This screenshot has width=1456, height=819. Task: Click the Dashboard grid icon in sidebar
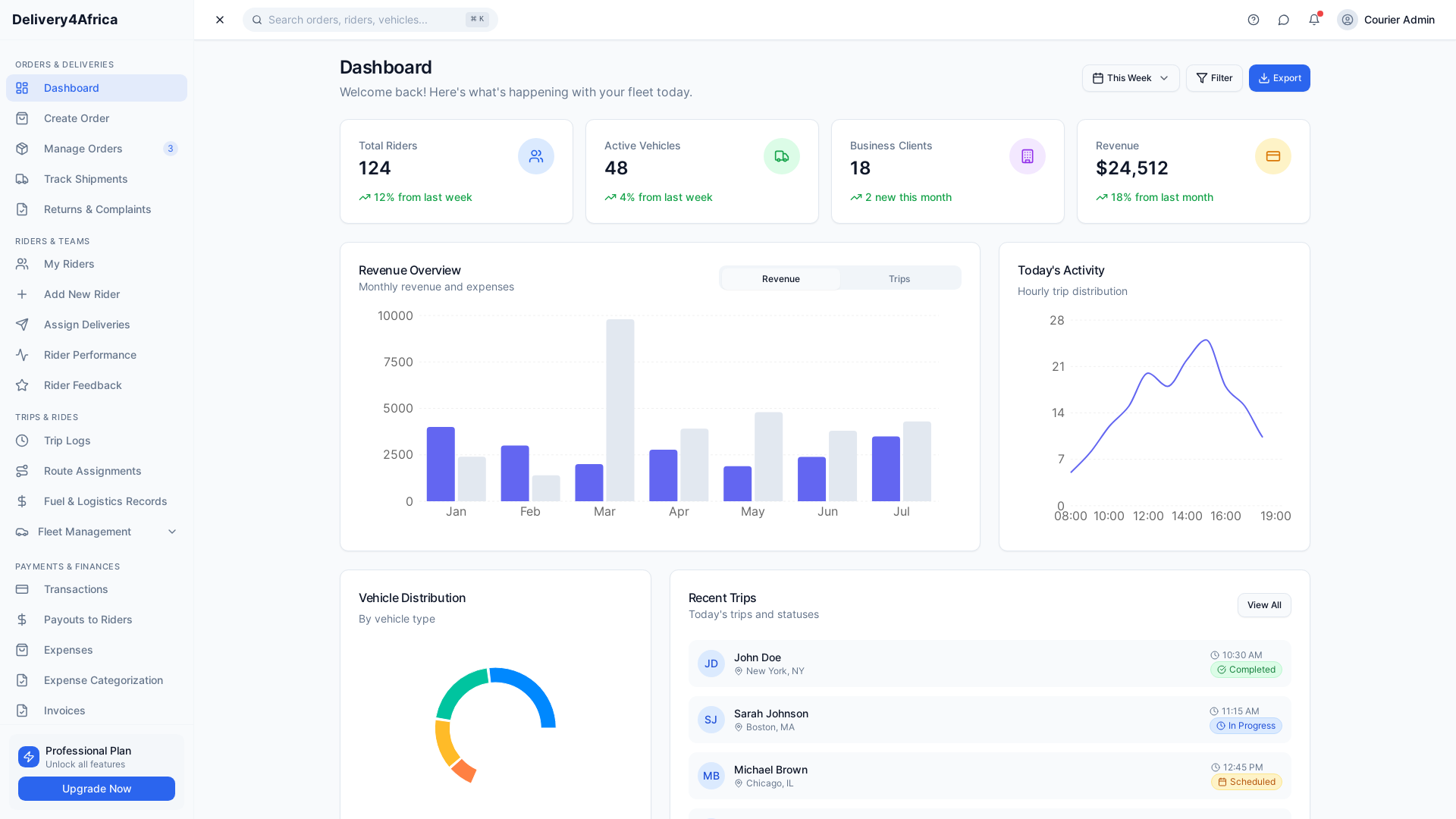[x=22, y=88]
